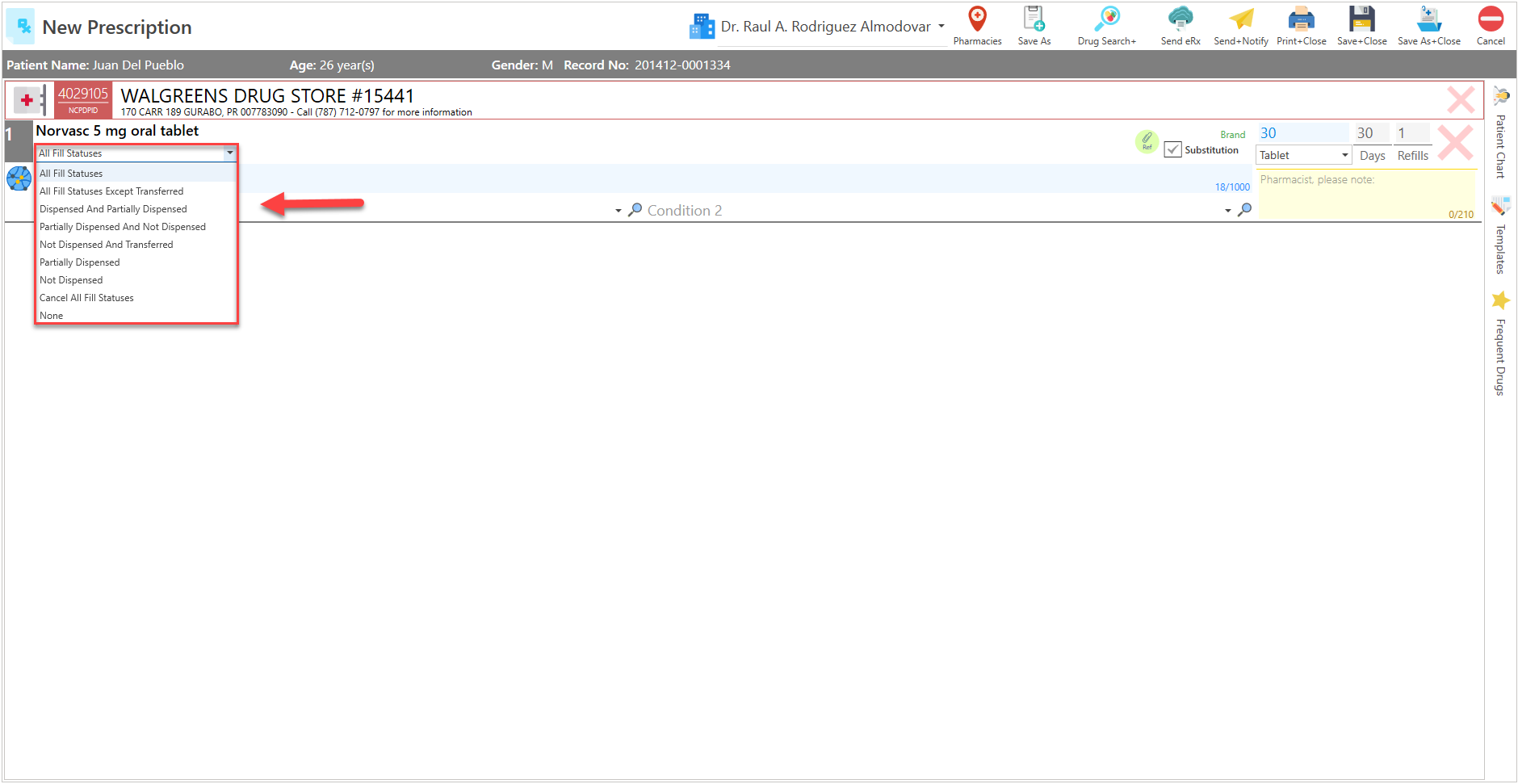Open Drug Search+ tool
1518x784 pixels.
click(x=1106, y=26)
